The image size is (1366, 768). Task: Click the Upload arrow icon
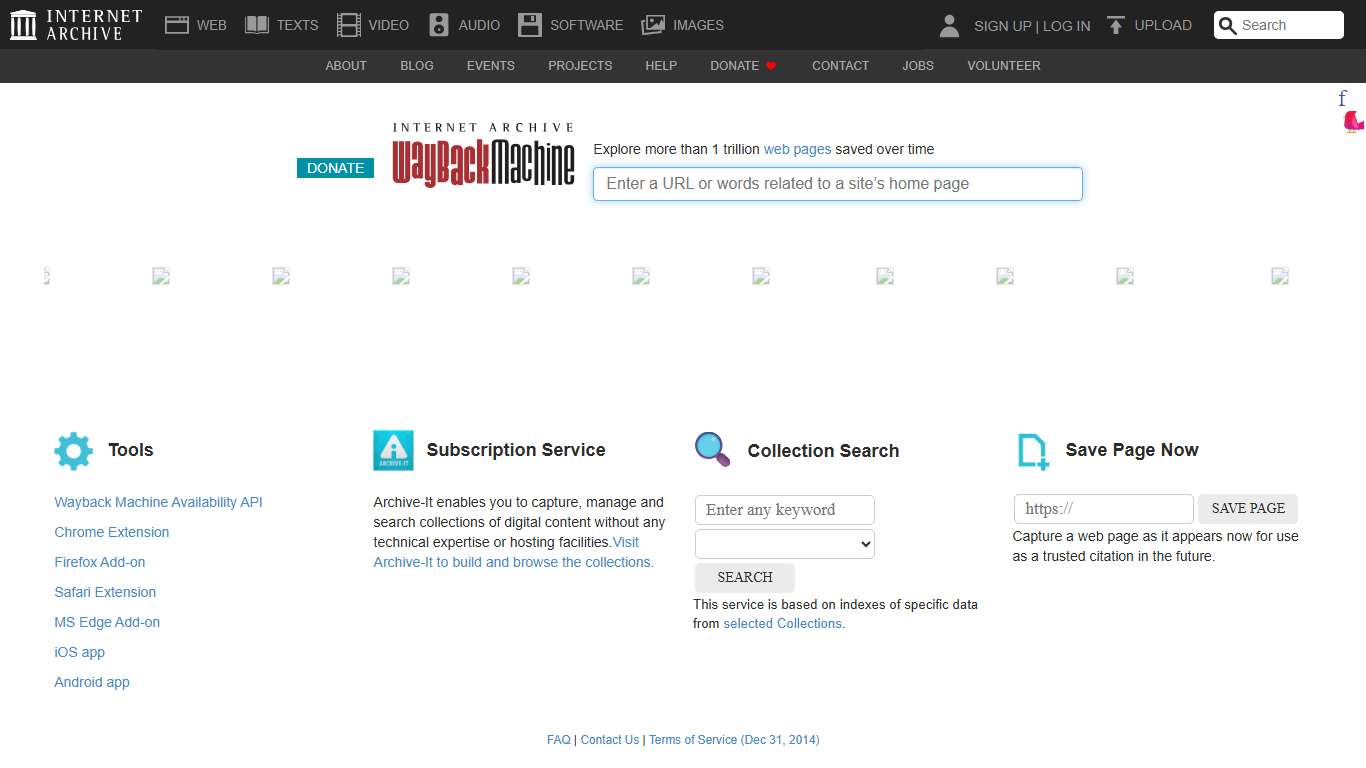[x=1116, y=25]
